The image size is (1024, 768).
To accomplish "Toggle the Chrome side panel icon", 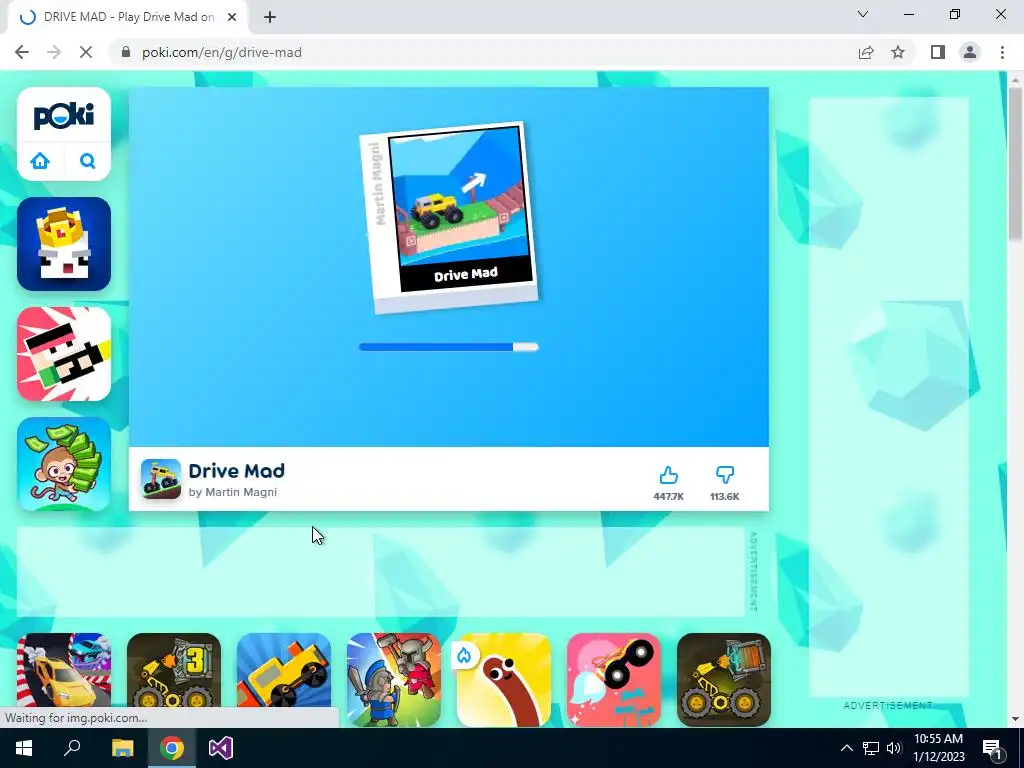I will (938, 52).
